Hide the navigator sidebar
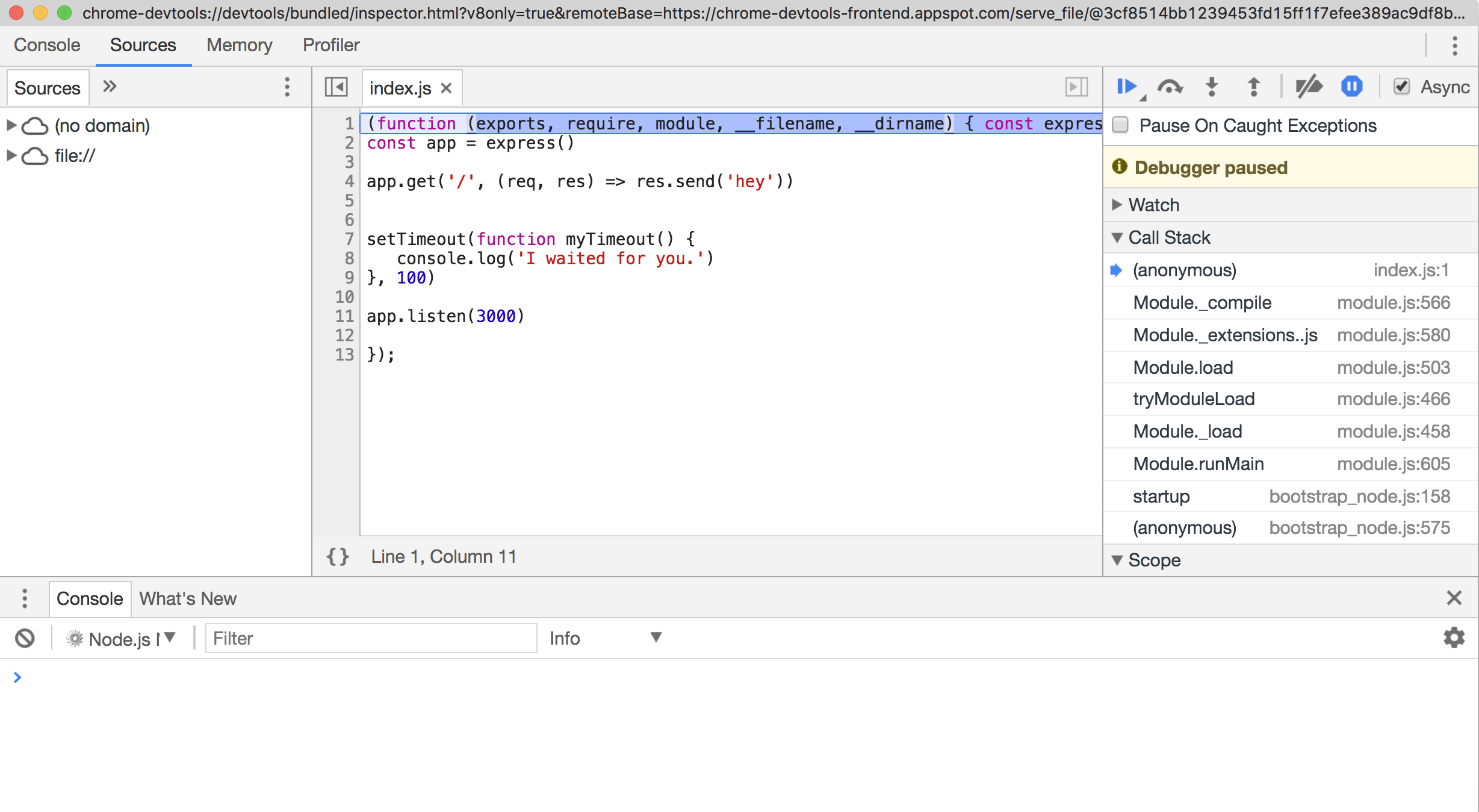The image size is (1479, 812). coord(336,87)
